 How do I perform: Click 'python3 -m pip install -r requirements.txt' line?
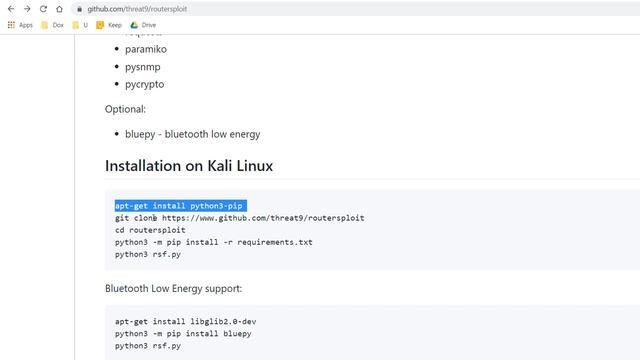213,242
